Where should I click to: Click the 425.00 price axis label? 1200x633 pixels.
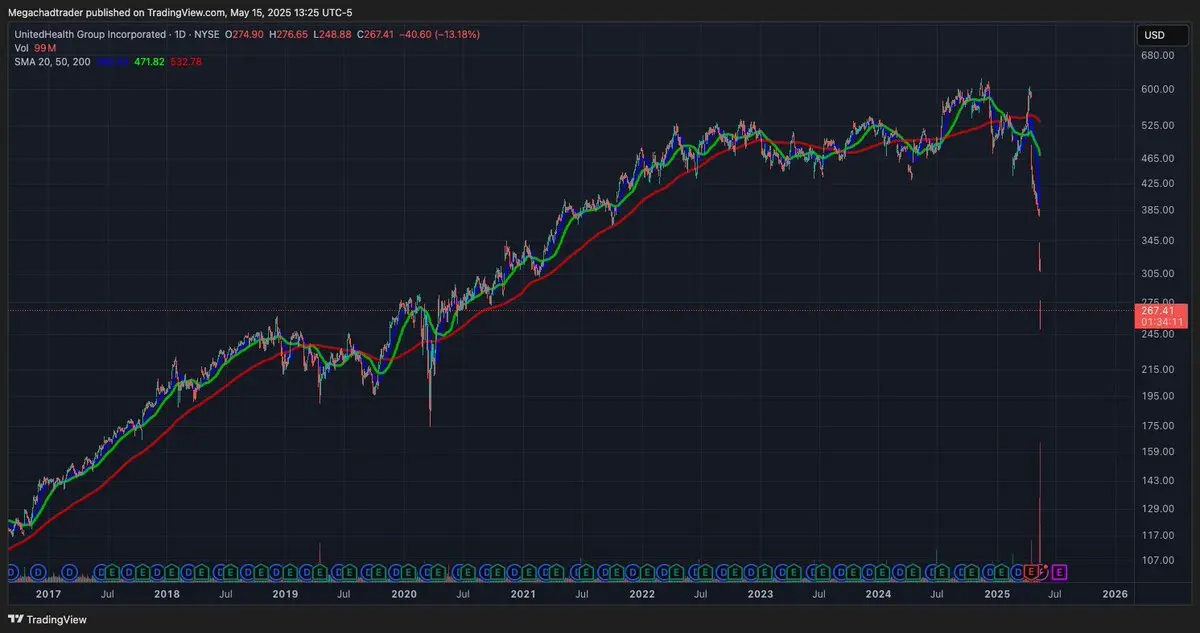click(1158, 184)
